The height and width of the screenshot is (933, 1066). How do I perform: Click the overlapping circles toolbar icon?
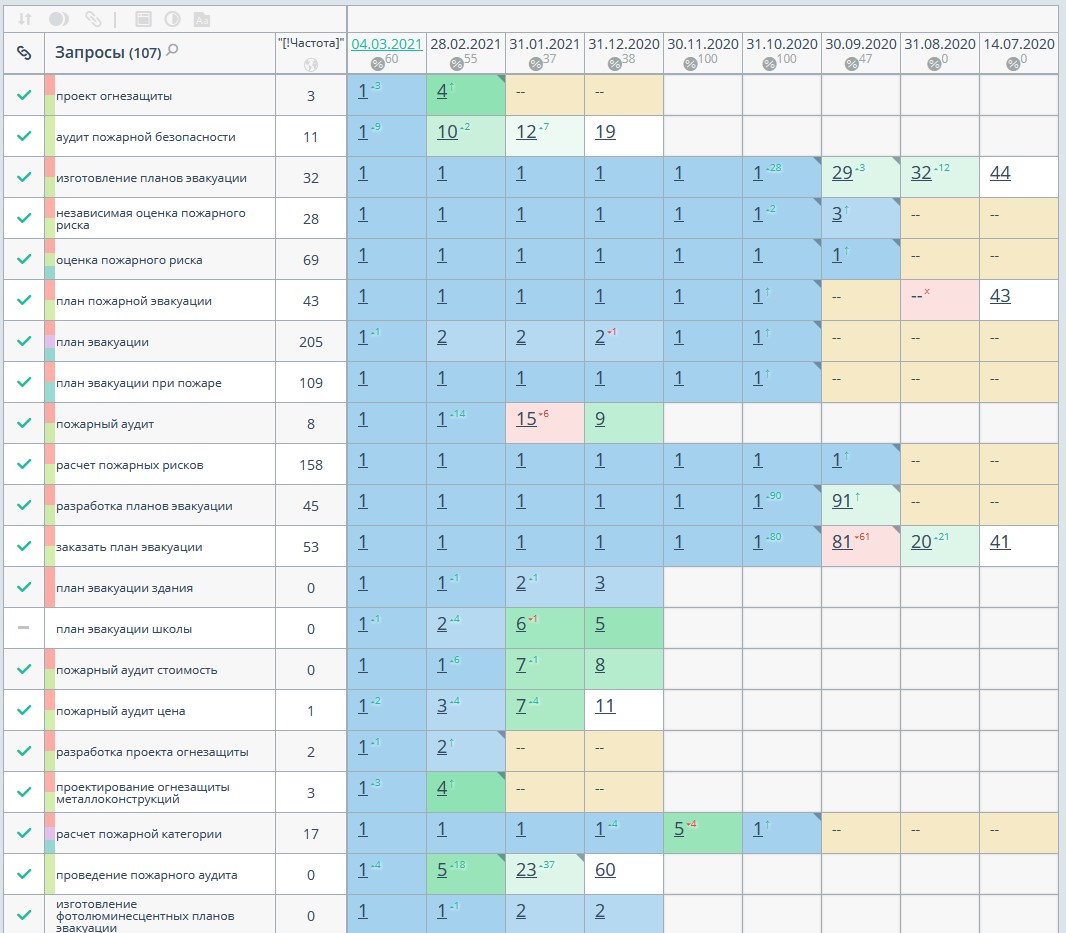tap(59, 19)
